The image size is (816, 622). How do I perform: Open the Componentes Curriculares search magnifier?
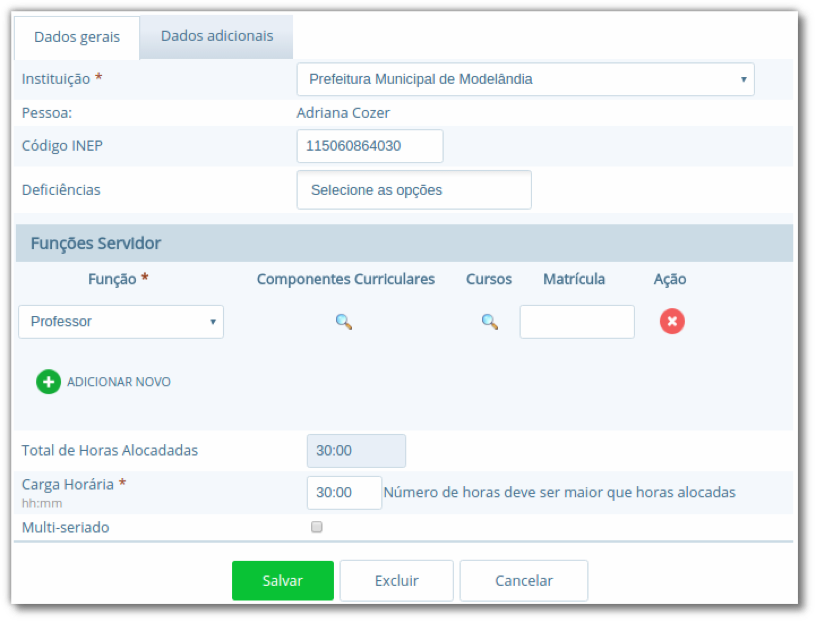pyautogui.click(x=344, y=322)
